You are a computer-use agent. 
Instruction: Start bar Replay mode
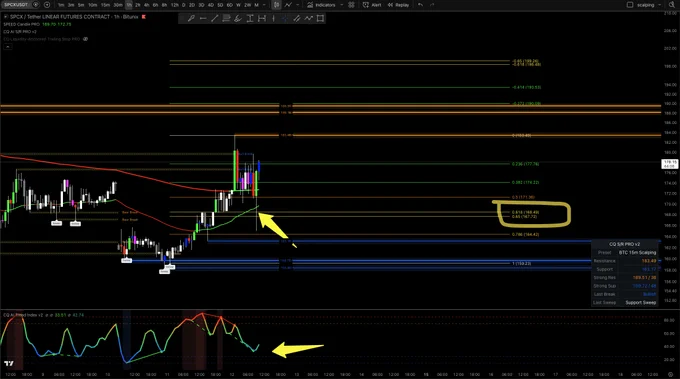[x=398, y=5]
